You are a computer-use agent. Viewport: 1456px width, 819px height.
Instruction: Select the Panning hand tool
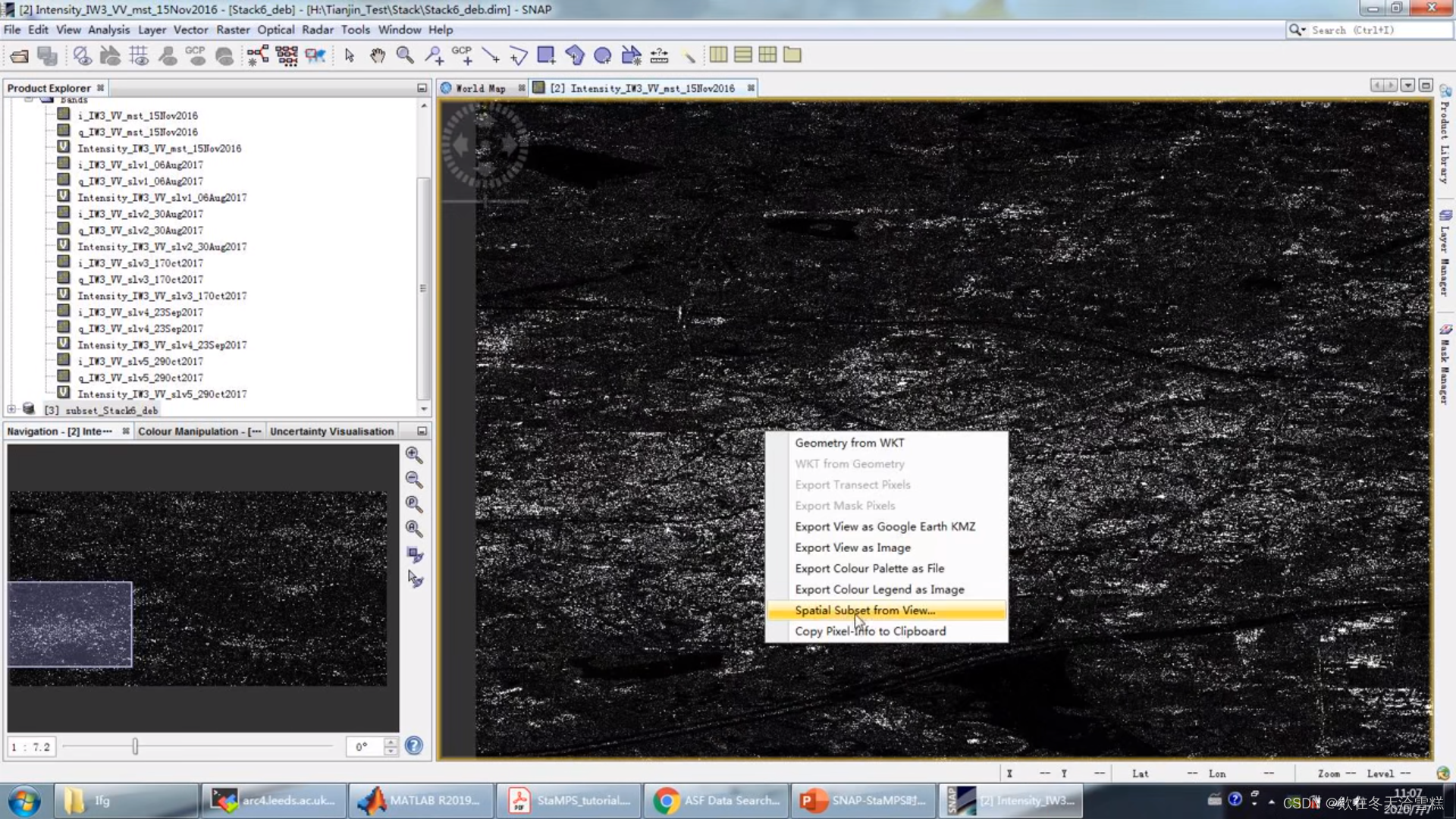click(377, 55)
